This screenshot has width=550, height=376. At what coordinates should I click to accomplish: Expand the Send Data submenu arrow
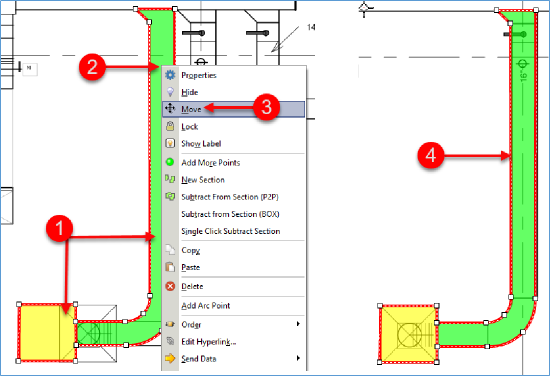coord(298,358)
